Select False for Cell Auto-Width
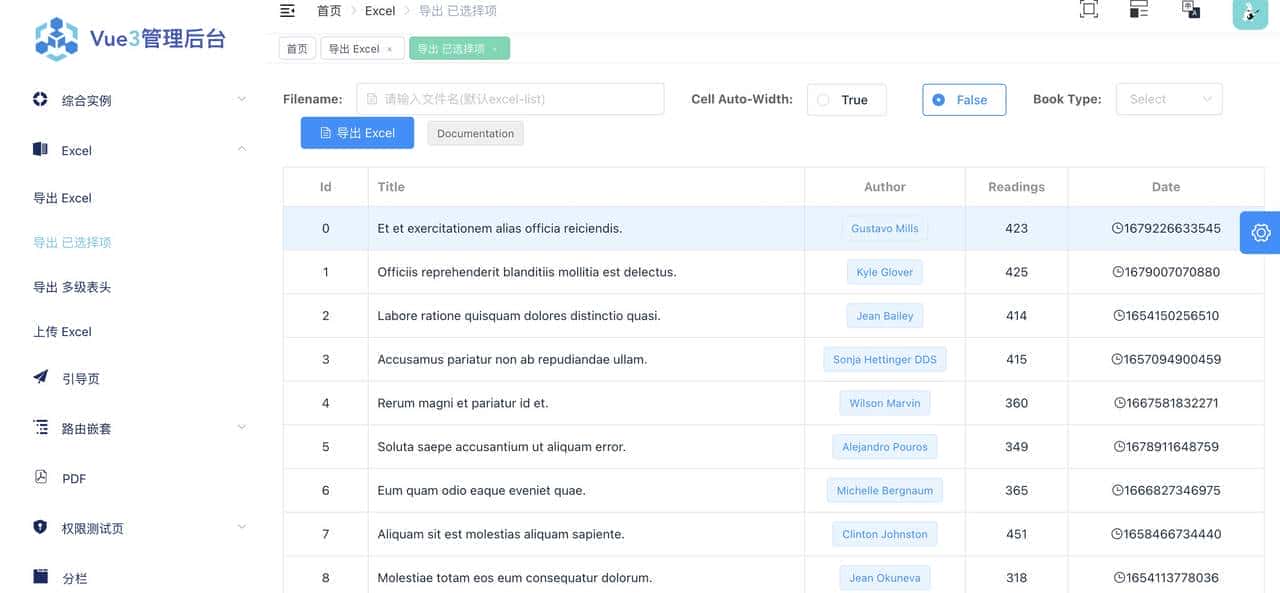1280x593 pixels. [963, 100]
